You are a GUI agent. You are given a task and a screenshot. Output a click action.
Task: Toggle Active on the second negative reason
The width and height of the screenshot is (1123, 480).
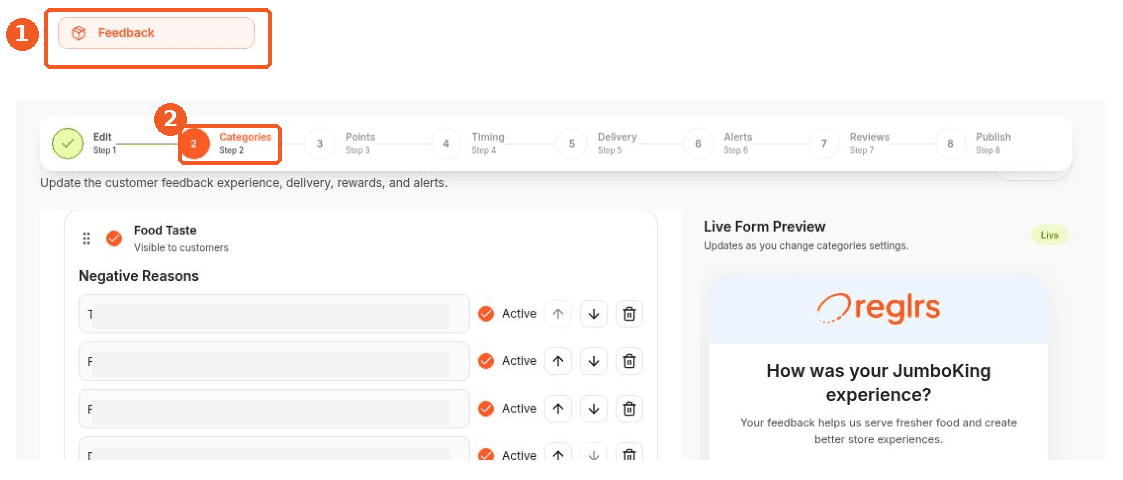[x=486, y=361]
